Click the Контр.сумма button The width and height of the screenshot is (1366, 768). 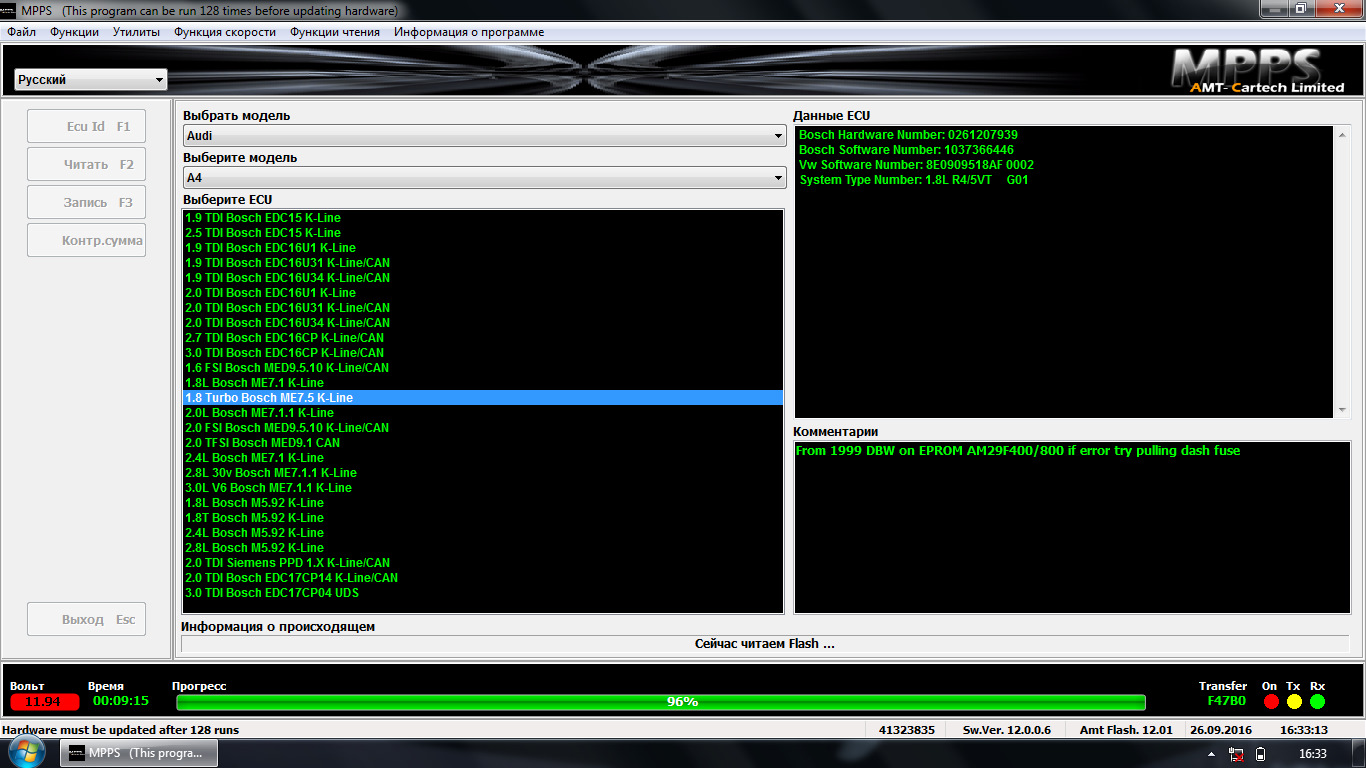86,240
